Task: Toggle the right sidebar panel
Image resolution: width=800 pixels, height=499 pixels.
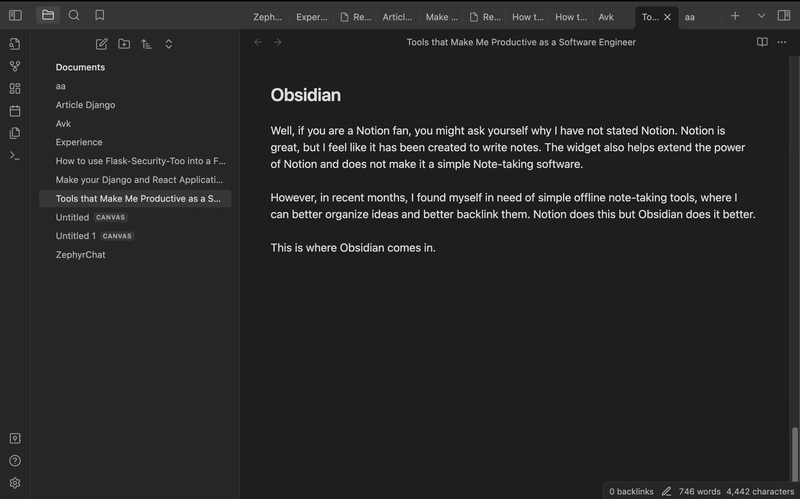Action: [784, 15]
